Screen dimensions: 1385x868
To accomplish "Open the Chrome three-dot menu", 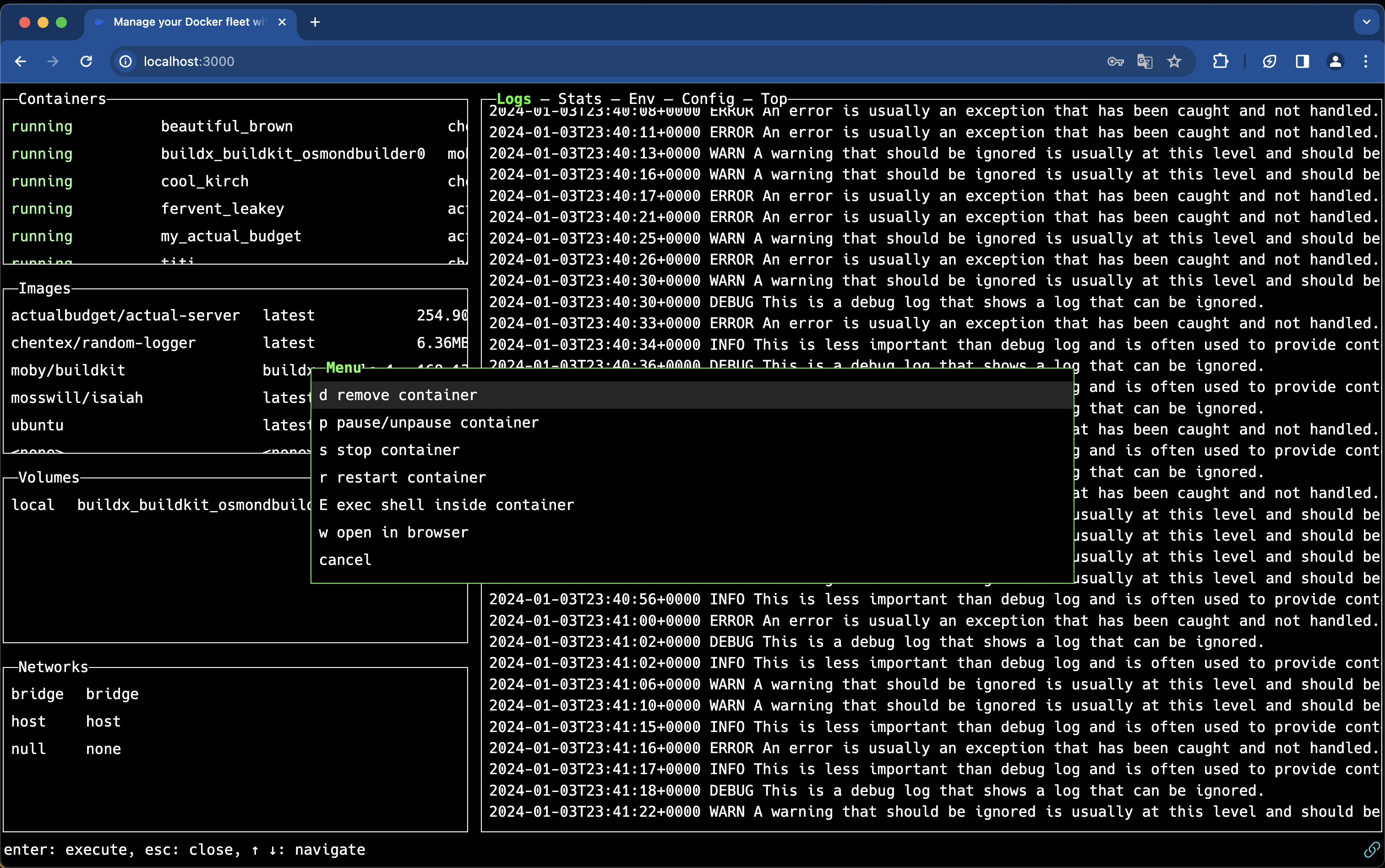I will point(1366,61).
